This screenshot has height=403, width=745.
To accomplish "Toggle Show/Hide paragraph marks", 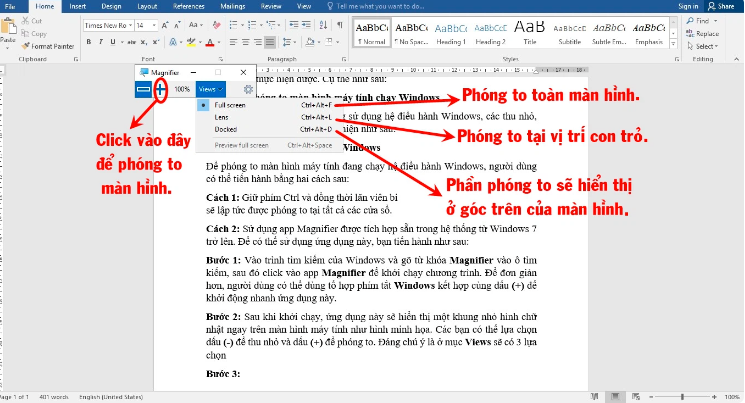I will coord(340,25).
